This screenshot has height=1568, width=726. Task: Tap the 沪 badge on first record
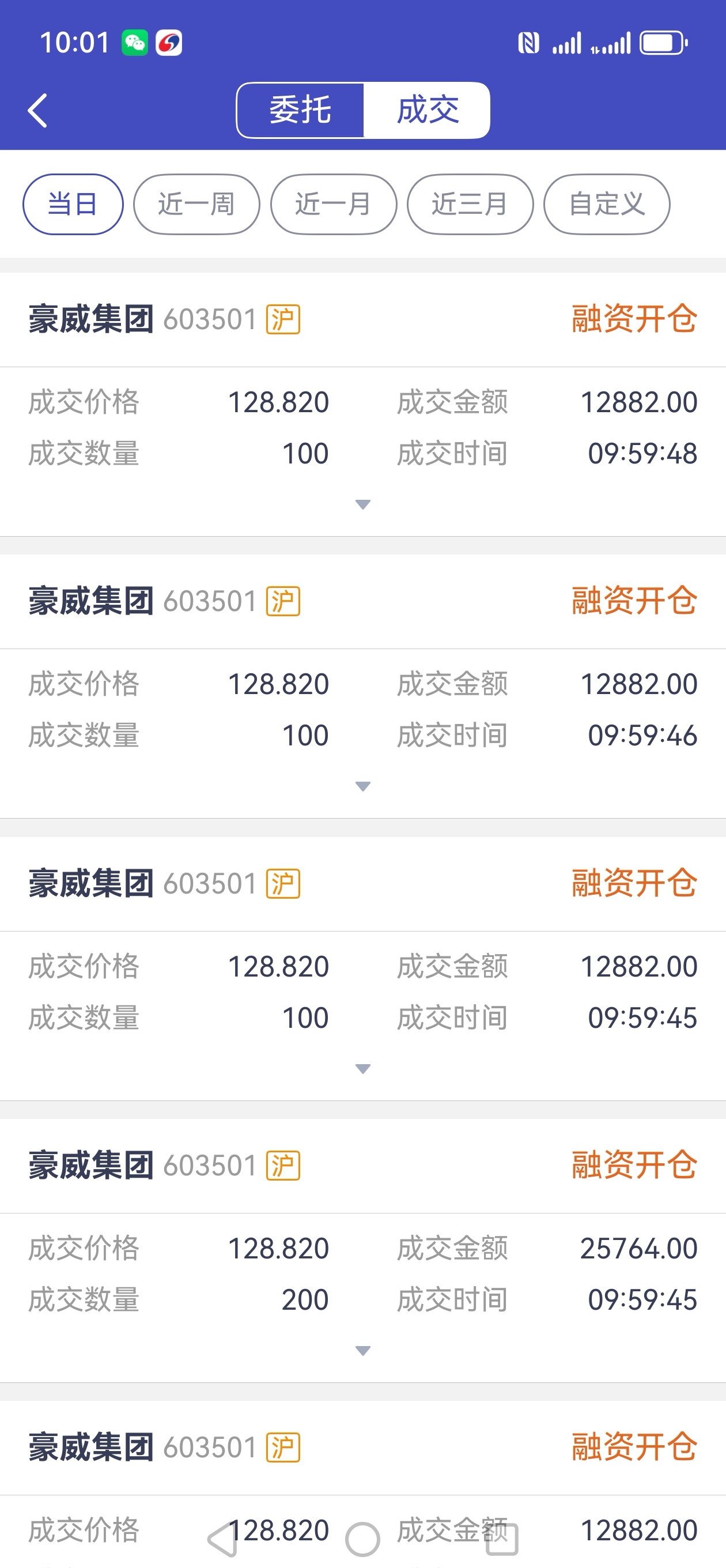[x=283, y=319]
